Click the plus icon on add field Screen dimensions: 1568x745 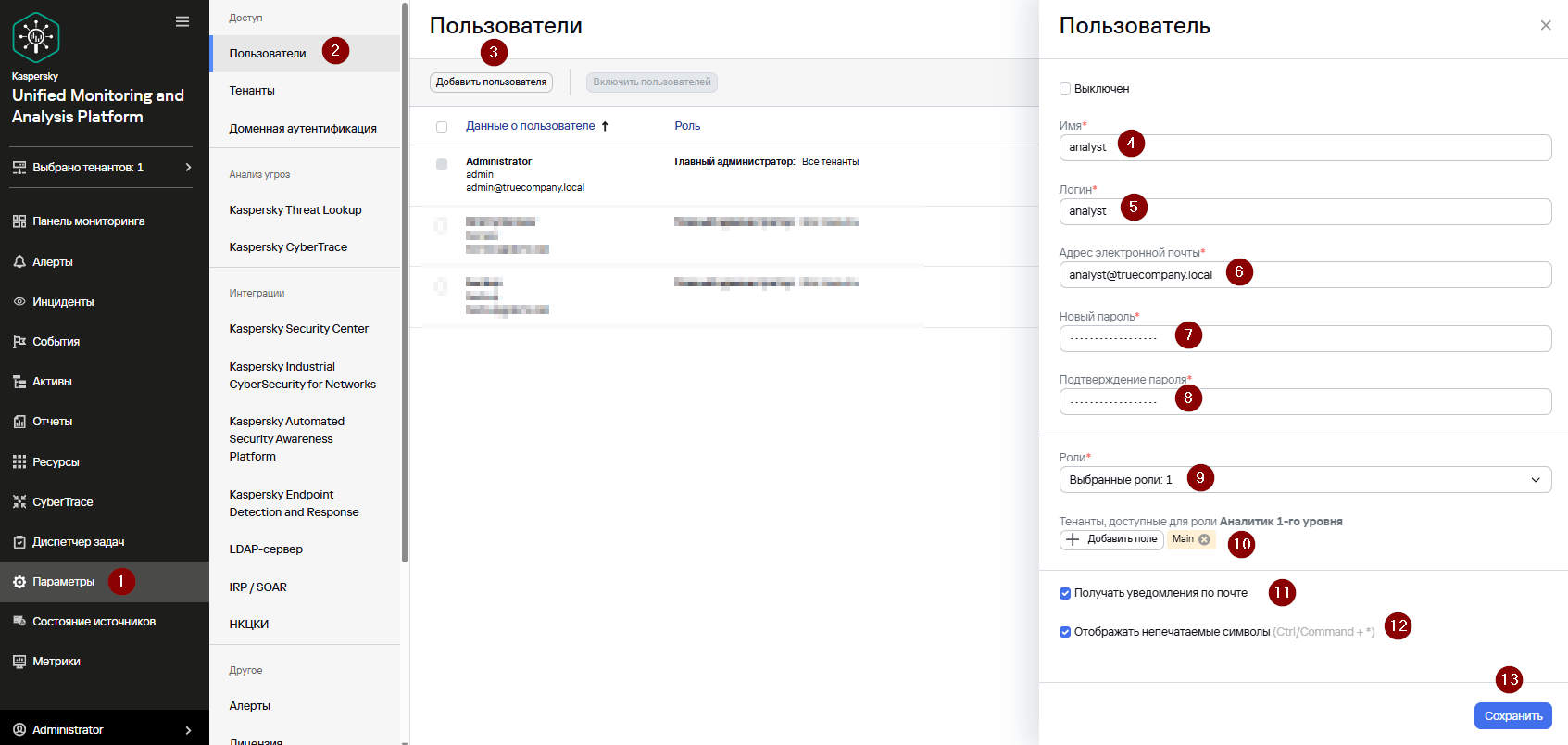(x=1073, y=539)
